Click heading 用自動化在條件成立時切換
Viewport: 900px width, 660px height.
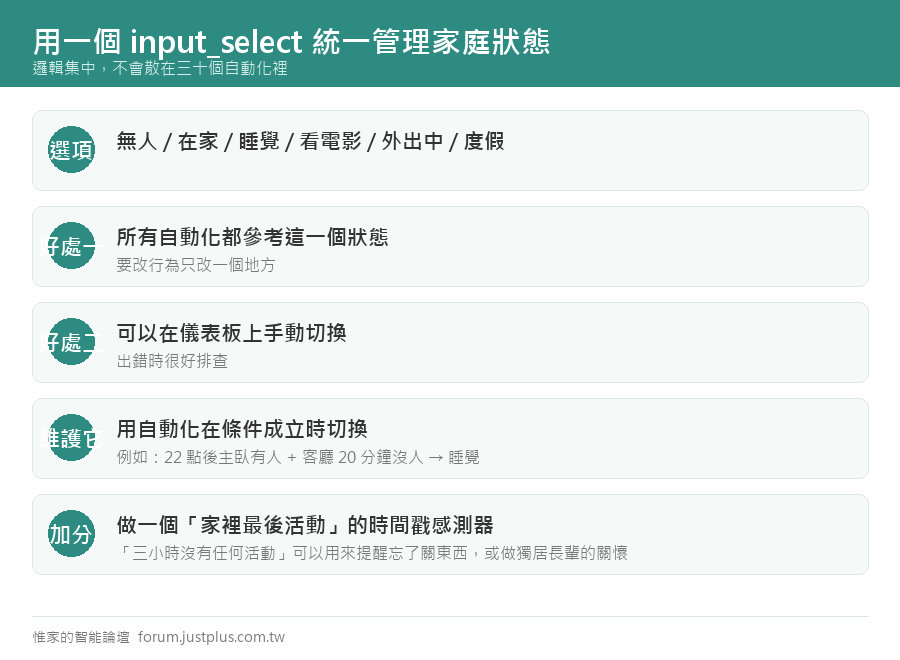(242, 429)
